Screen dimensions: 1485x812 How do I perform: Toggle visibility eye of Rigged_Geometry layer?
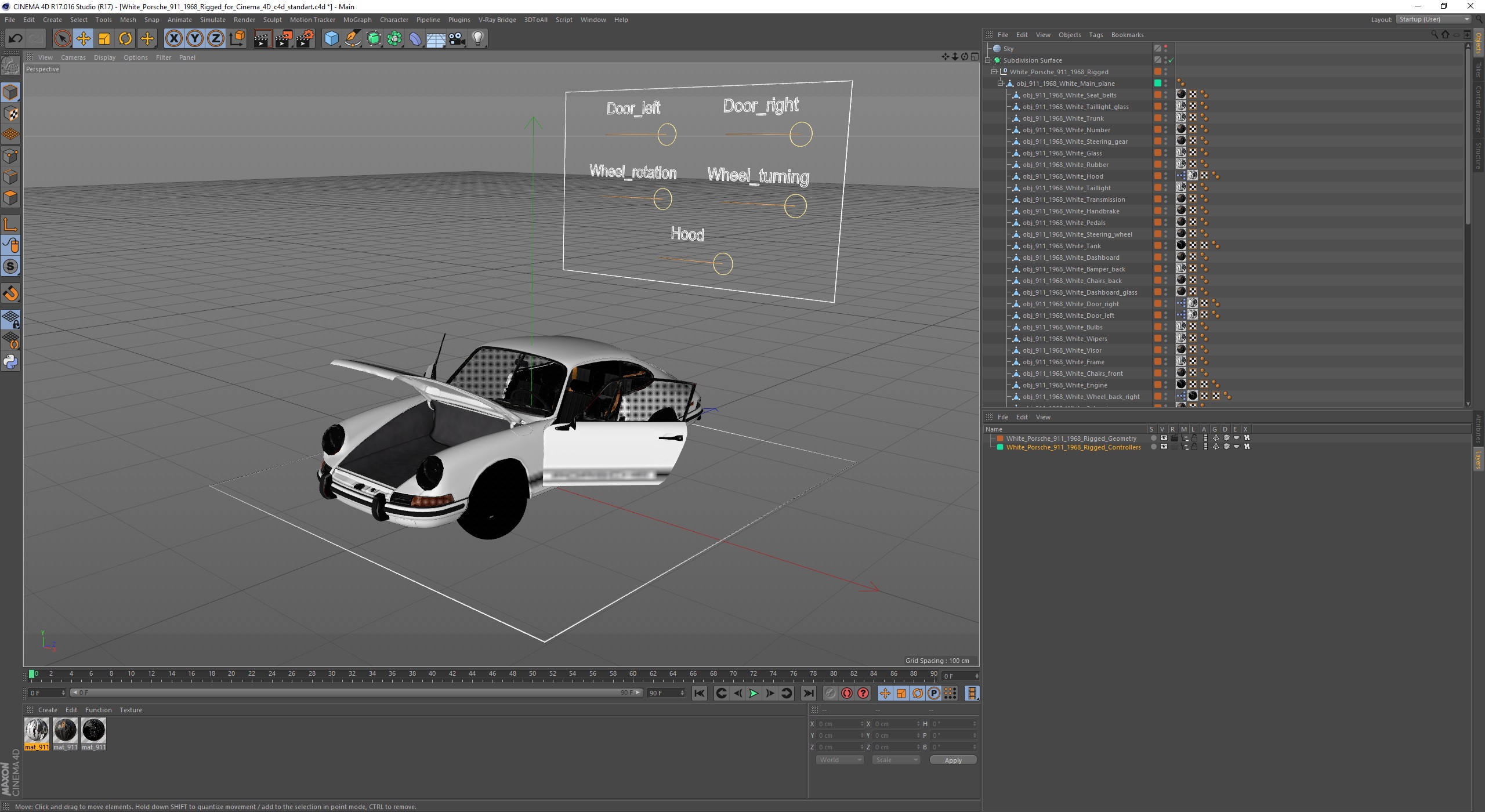[x=1164, y=438]
